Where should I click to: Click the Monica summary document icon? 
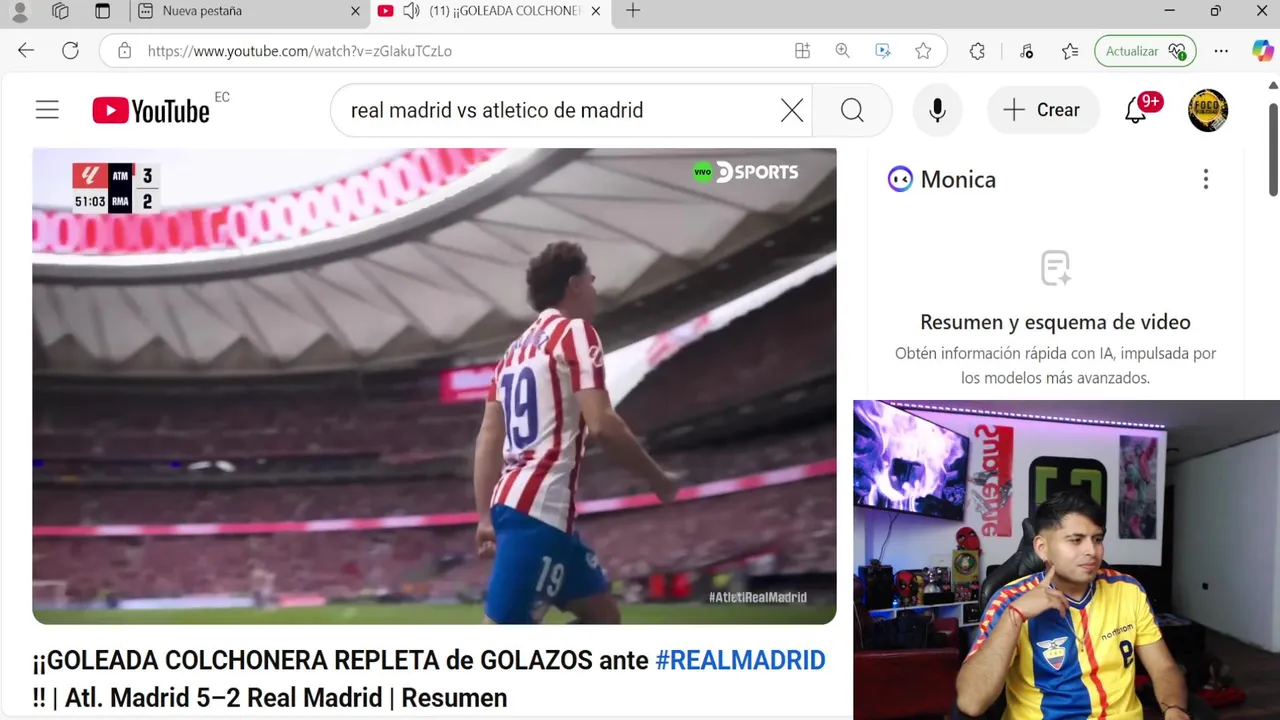click(1055, 268)
